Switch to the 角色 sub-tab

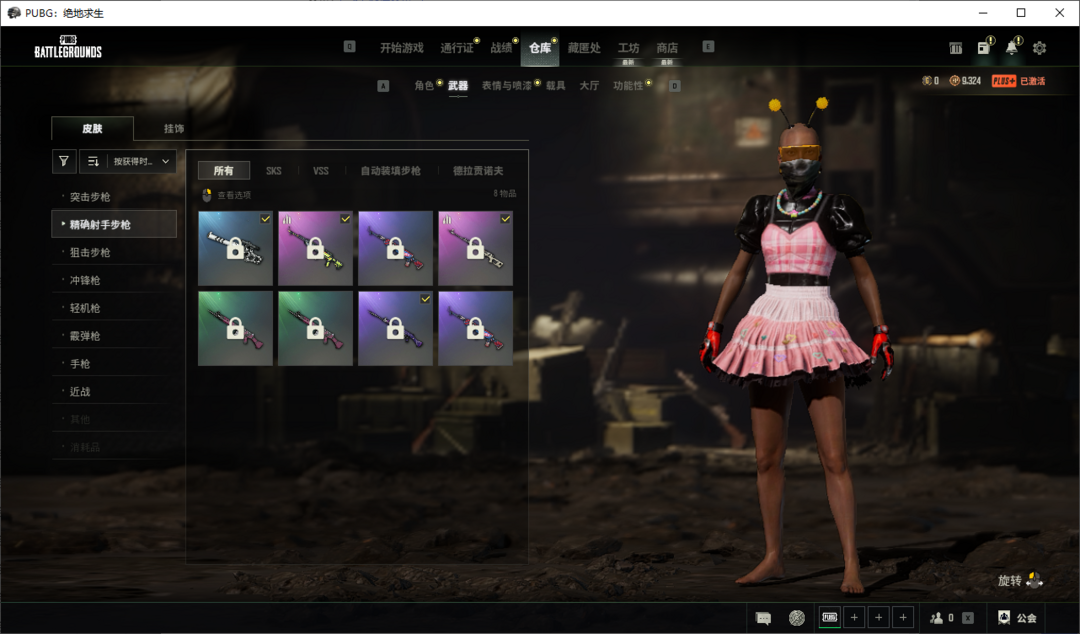(x=424, y=85)
